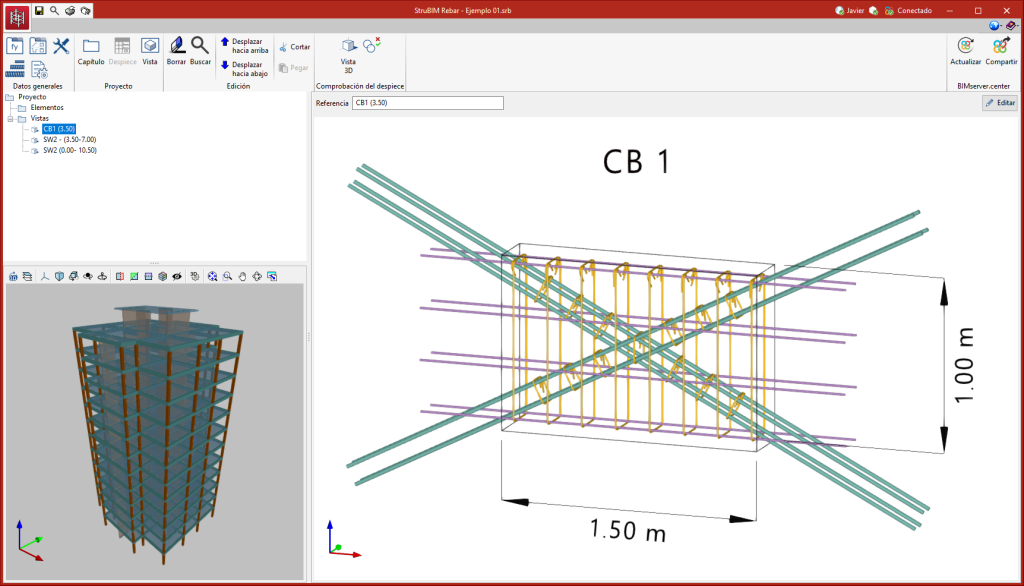The height and width of the screenshot is (586, 1024).
Task: Click the first 3D viewer toolbar icon
Action: (13, 276)
